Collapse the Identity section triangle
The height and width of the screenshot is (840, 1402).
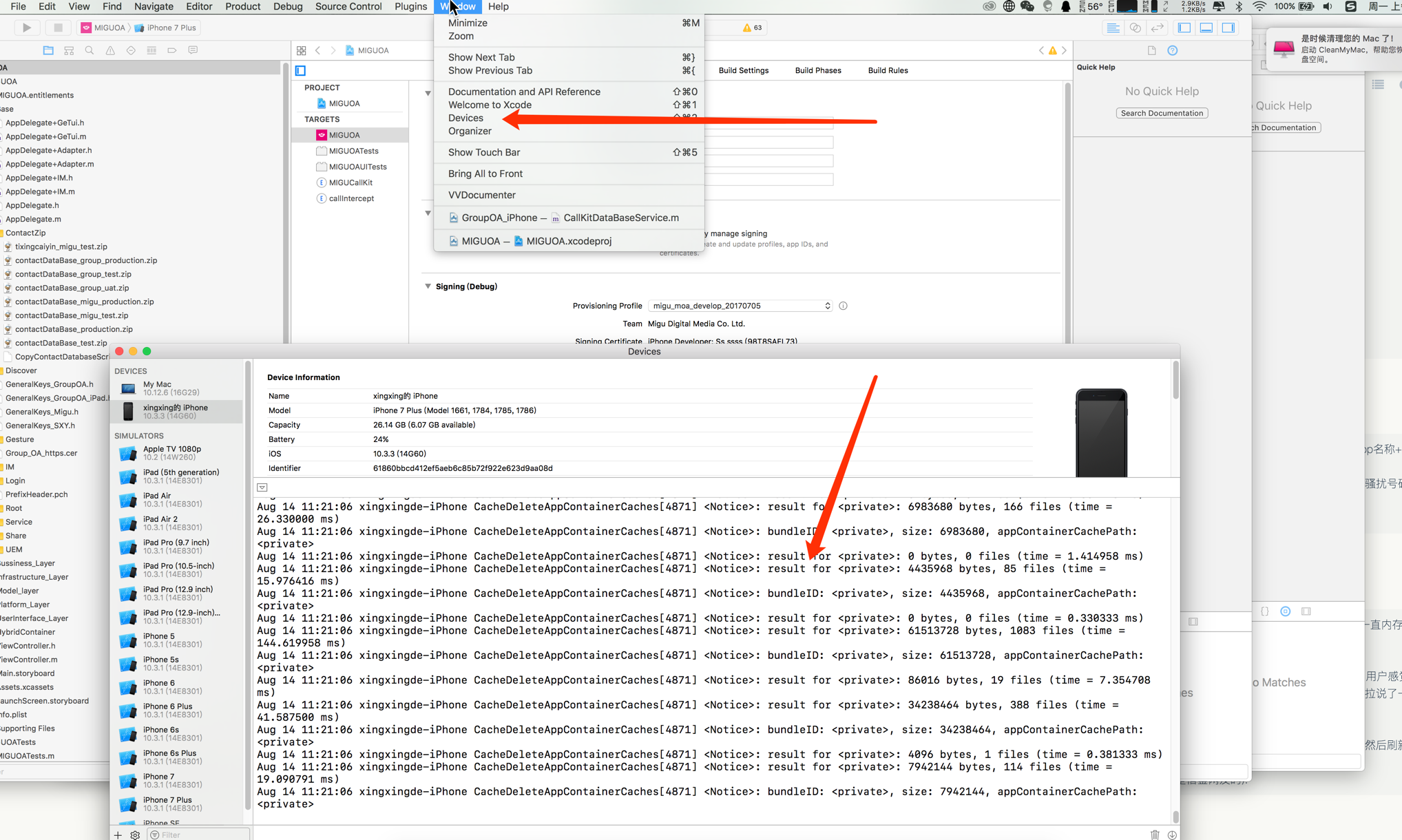click(x=428, y=93)
